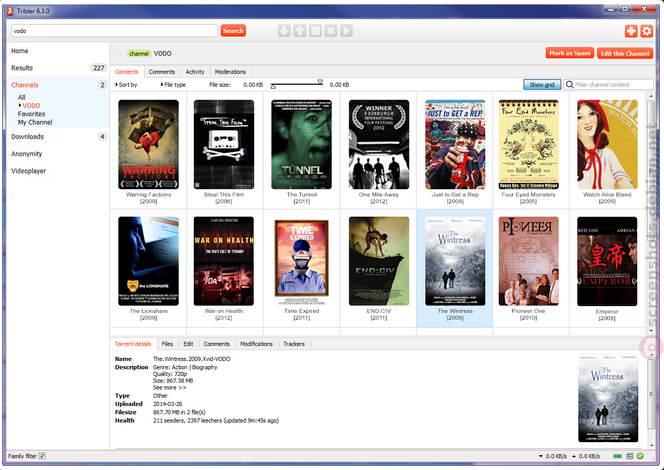Click the Show grid button

pos(542,85)
